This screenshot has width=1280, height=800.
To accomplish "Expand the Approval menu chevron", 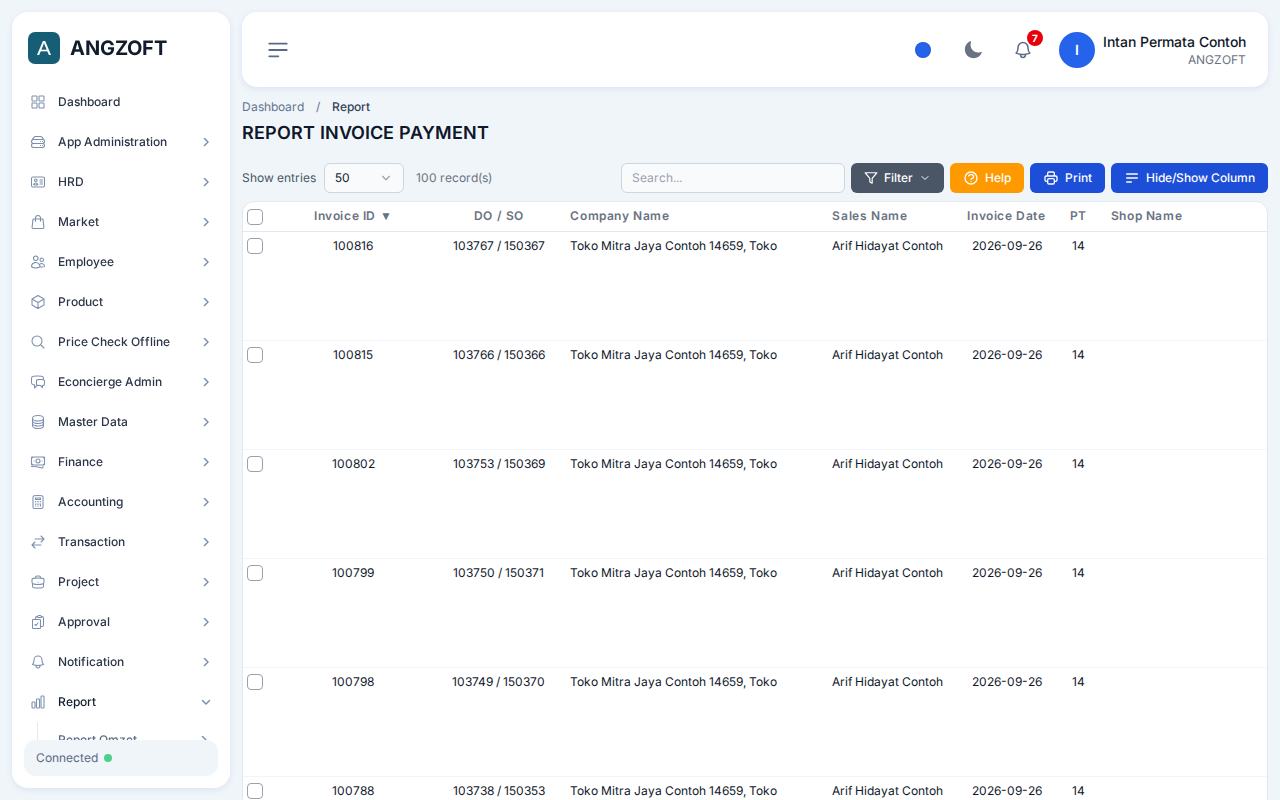I will [x=206, y=622].
